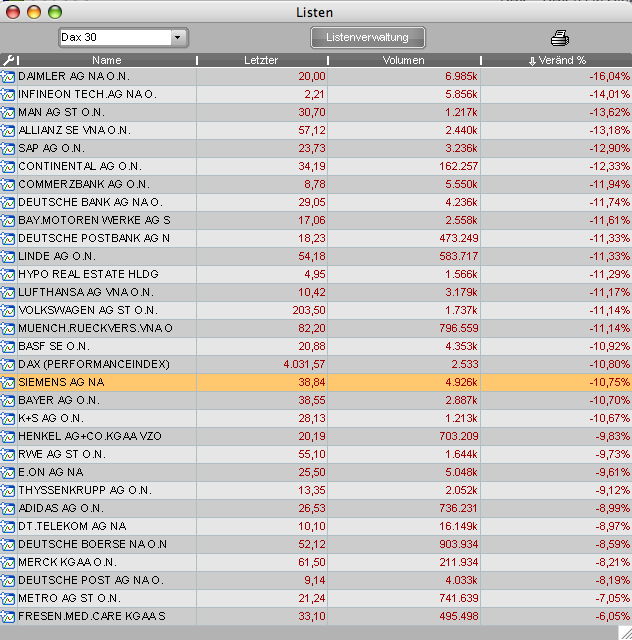
Task: Click Adidas change value -8,99%
Action: (612, 509)
